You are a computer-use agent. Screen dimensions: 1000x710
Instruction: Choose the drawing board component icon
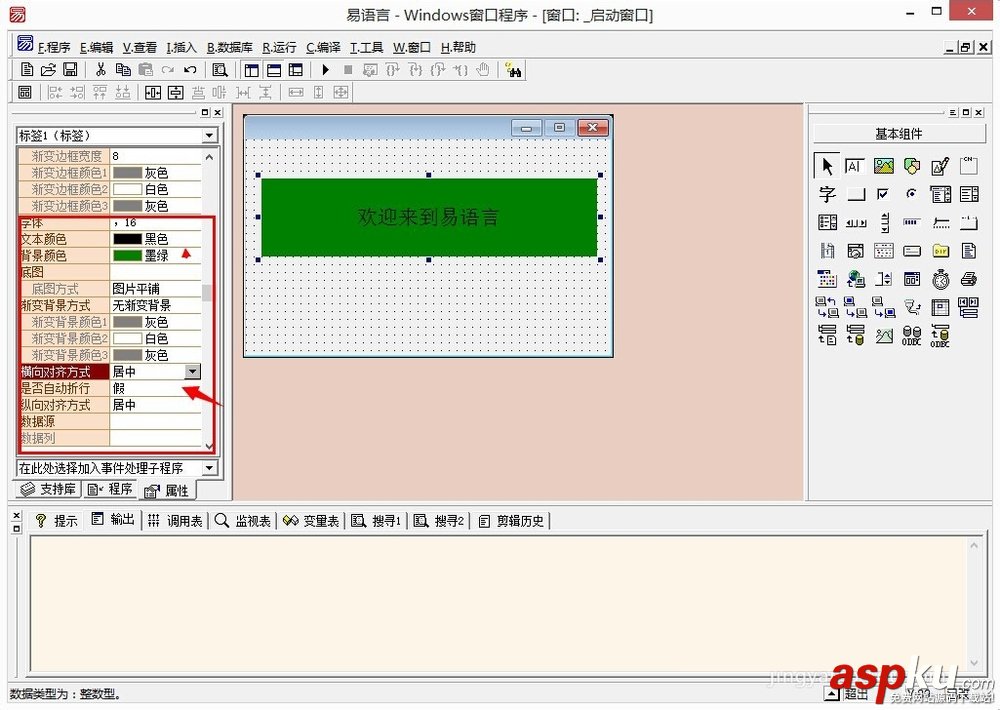(x=940, y=166)
